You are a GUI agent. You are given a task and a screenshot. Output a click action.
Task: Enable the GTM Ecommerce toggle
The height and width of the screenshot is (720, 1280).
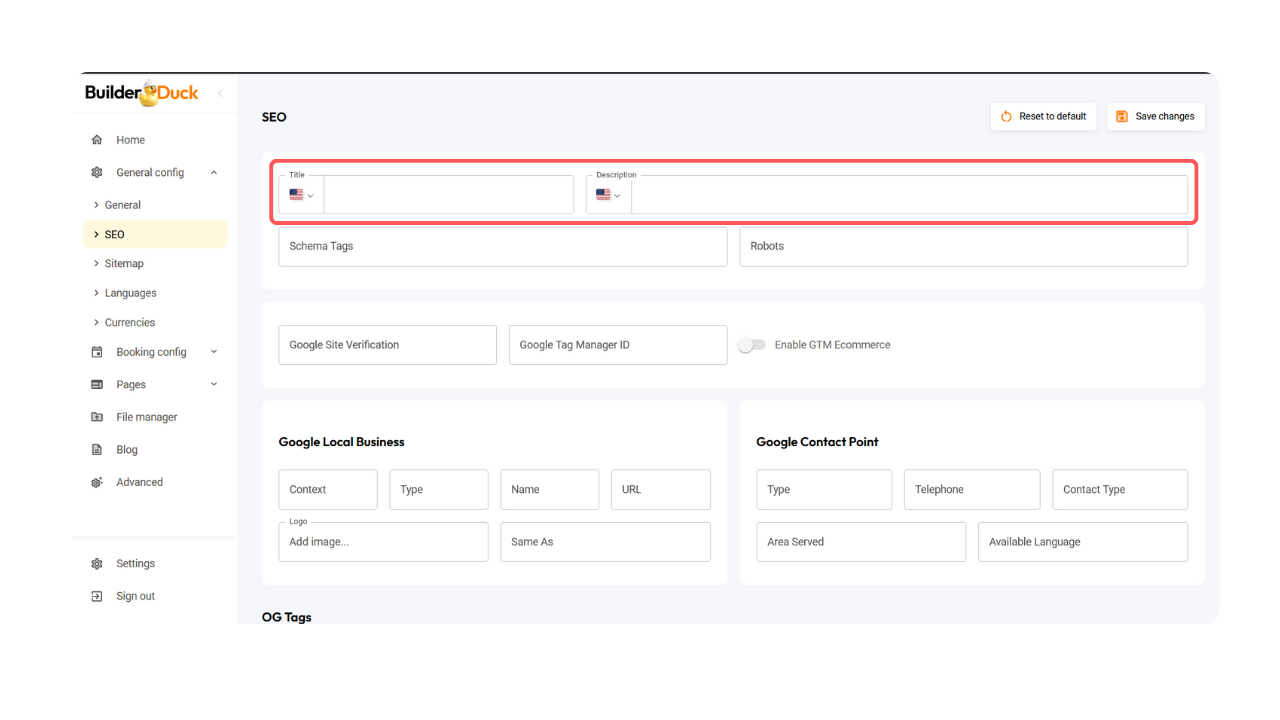pos(751,345)
